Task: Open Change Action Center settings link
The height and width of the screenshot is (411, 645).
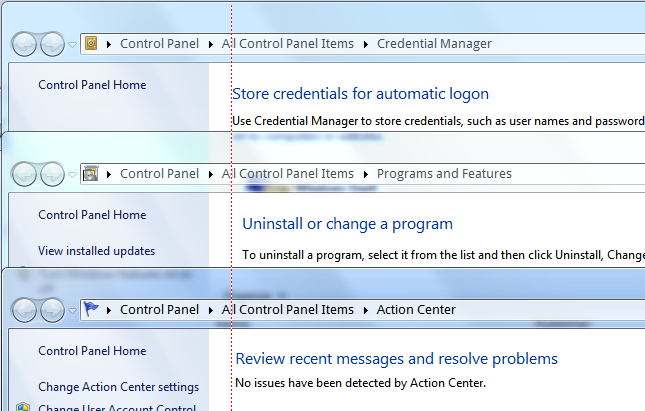Action: click(x=118, y=387)
